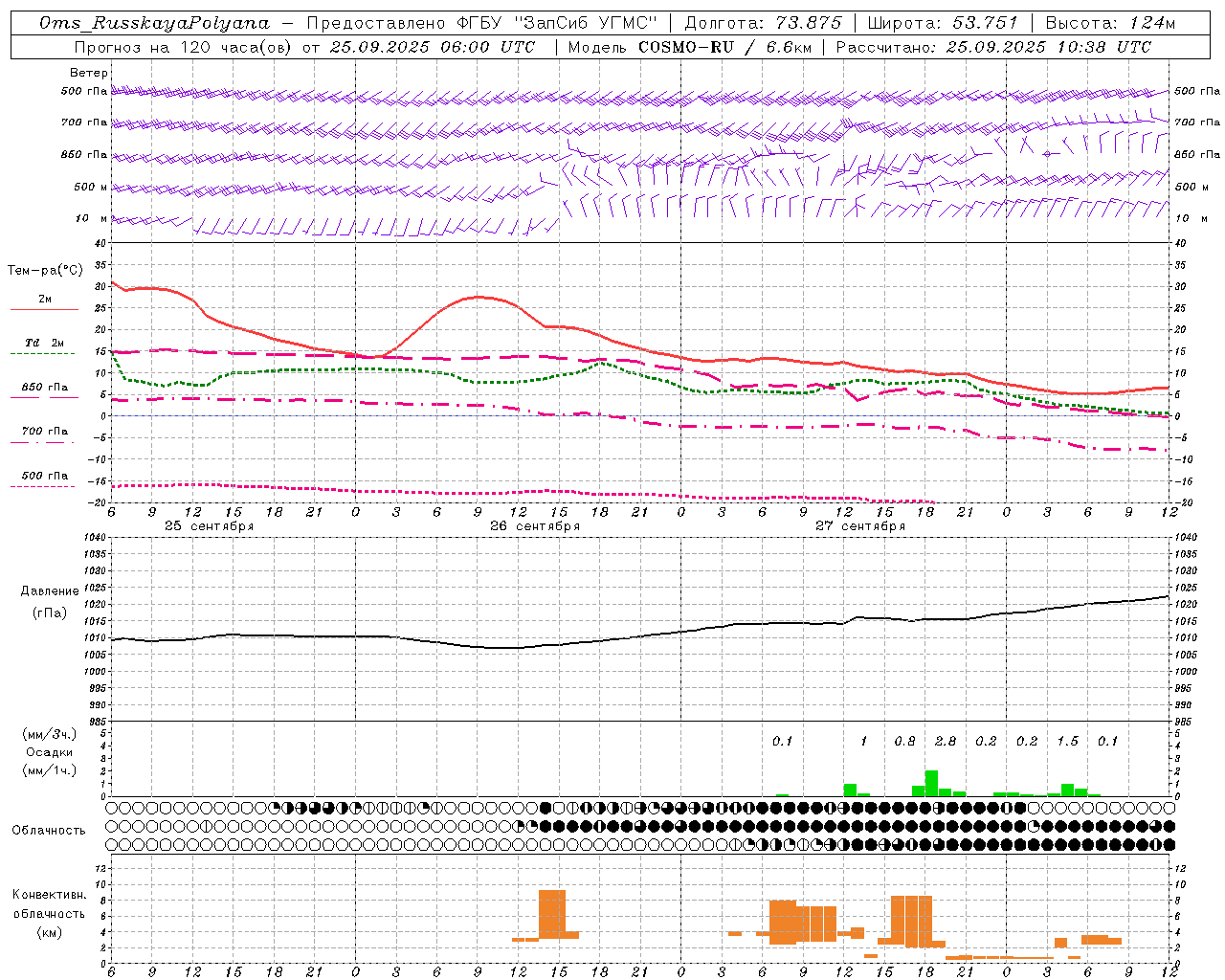Click the 'Td 2м' dew point legend entry
The width and height of the screenshot is (1225, 980).
[x=45, y=343]
